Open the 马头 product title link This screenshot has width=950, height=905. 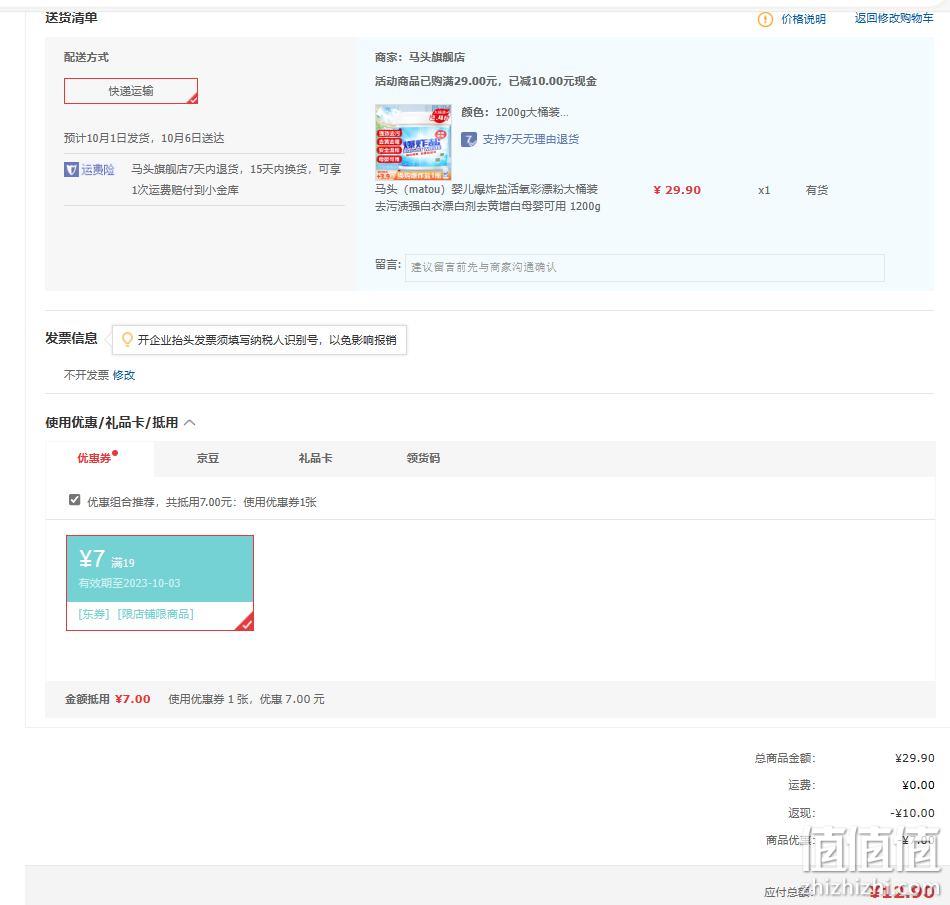click(x=488, y=197)
